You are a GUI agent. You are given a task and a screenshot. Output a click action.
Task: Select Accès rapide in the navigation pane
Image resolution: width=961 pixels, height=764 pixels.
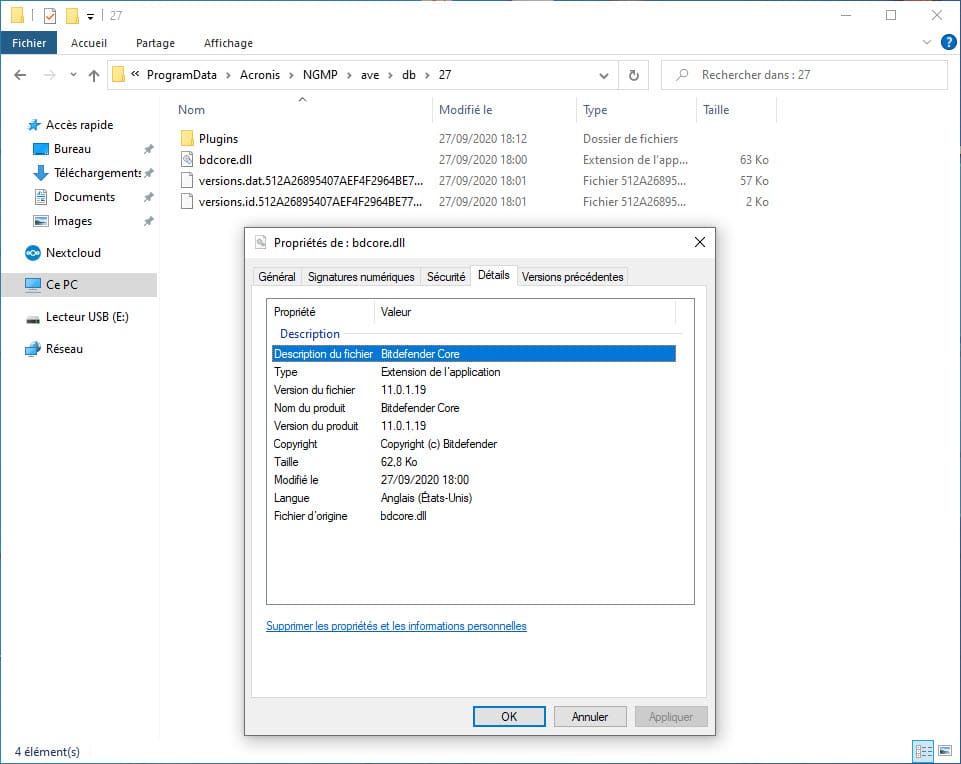click(79, 125)
